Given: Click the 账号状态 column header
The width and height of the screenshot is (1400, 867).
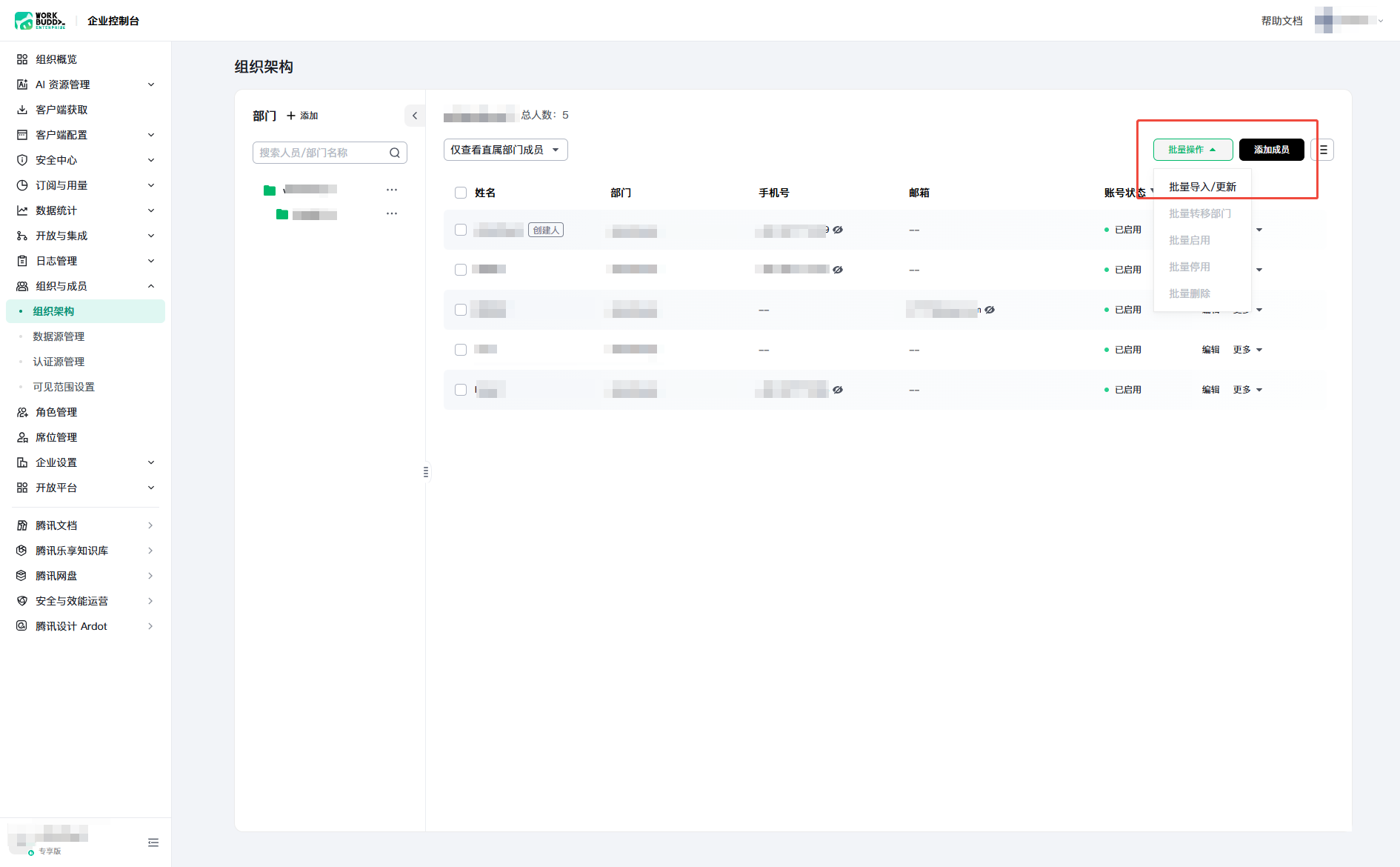Looking at the screenshot, I should (1124, 193).
